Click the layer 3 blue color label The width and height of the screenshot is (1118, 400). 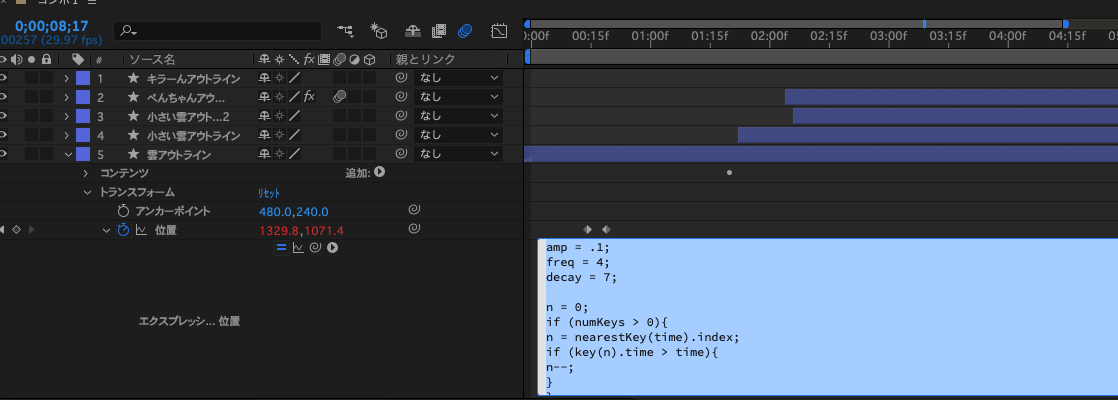pos(83,115)
